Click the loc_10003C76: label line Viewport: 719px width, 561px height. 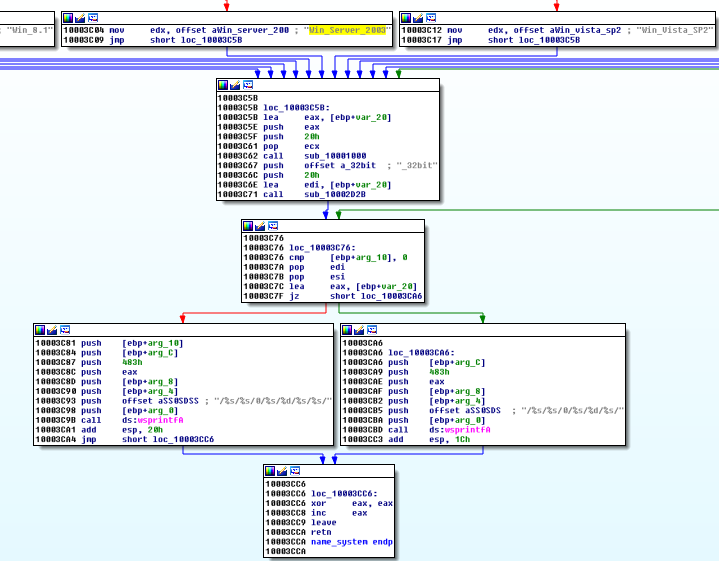point(322,248)
